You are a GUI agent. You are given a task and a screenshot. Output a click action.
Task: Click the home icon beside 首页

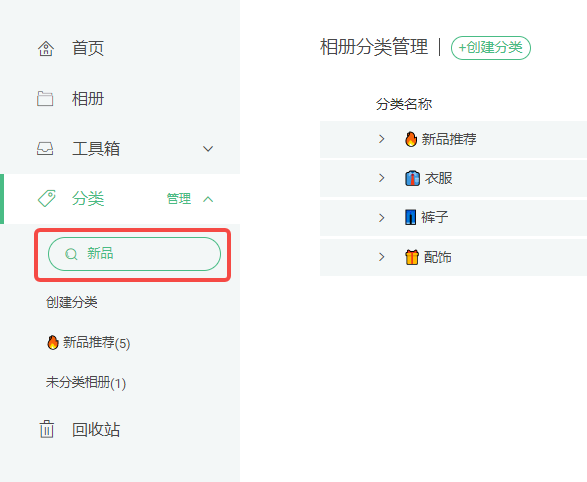pyautogui.click(x=46, y=49)
